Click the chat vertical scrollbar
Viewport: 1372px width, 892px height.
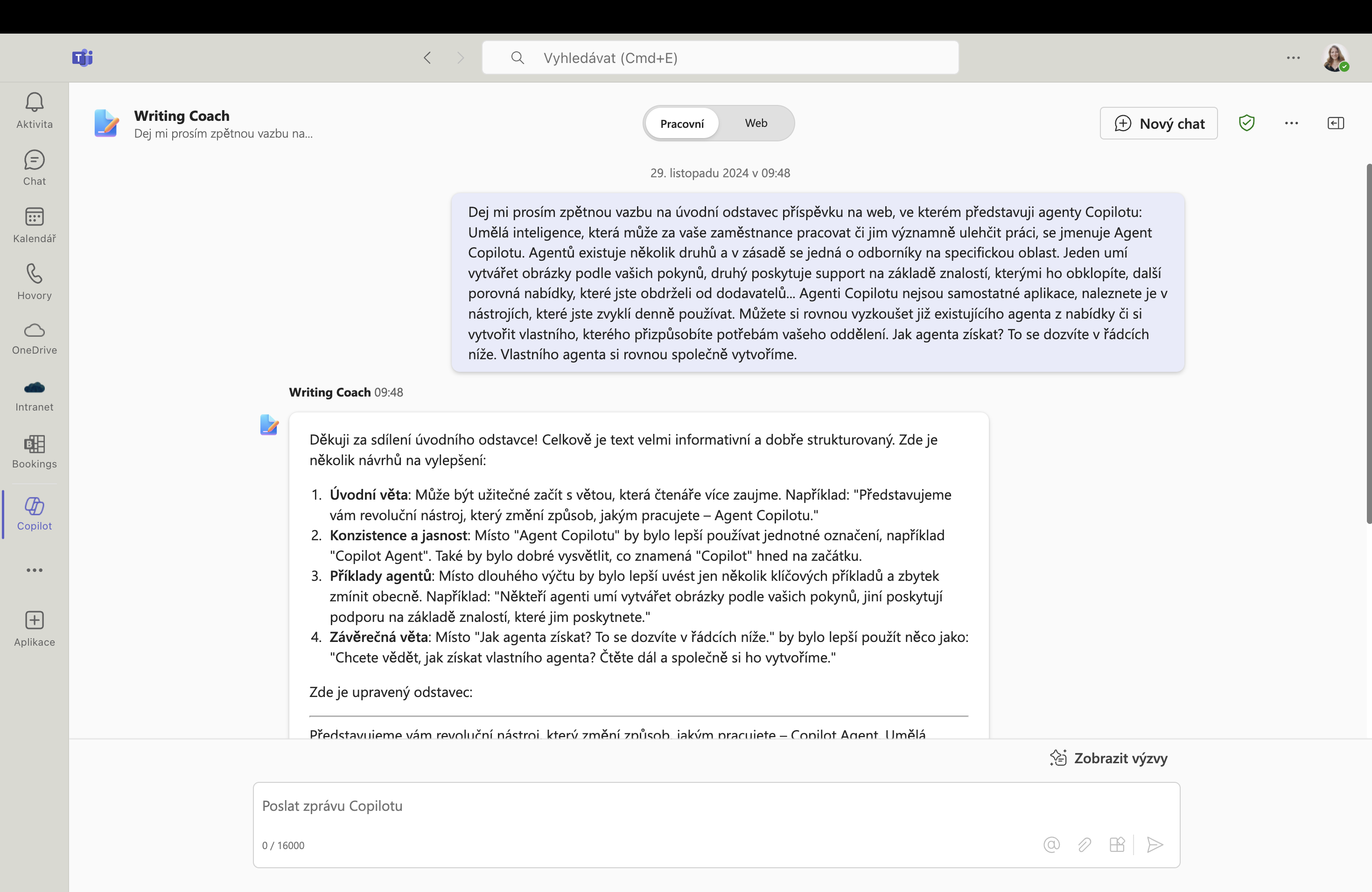(1369, 343)
